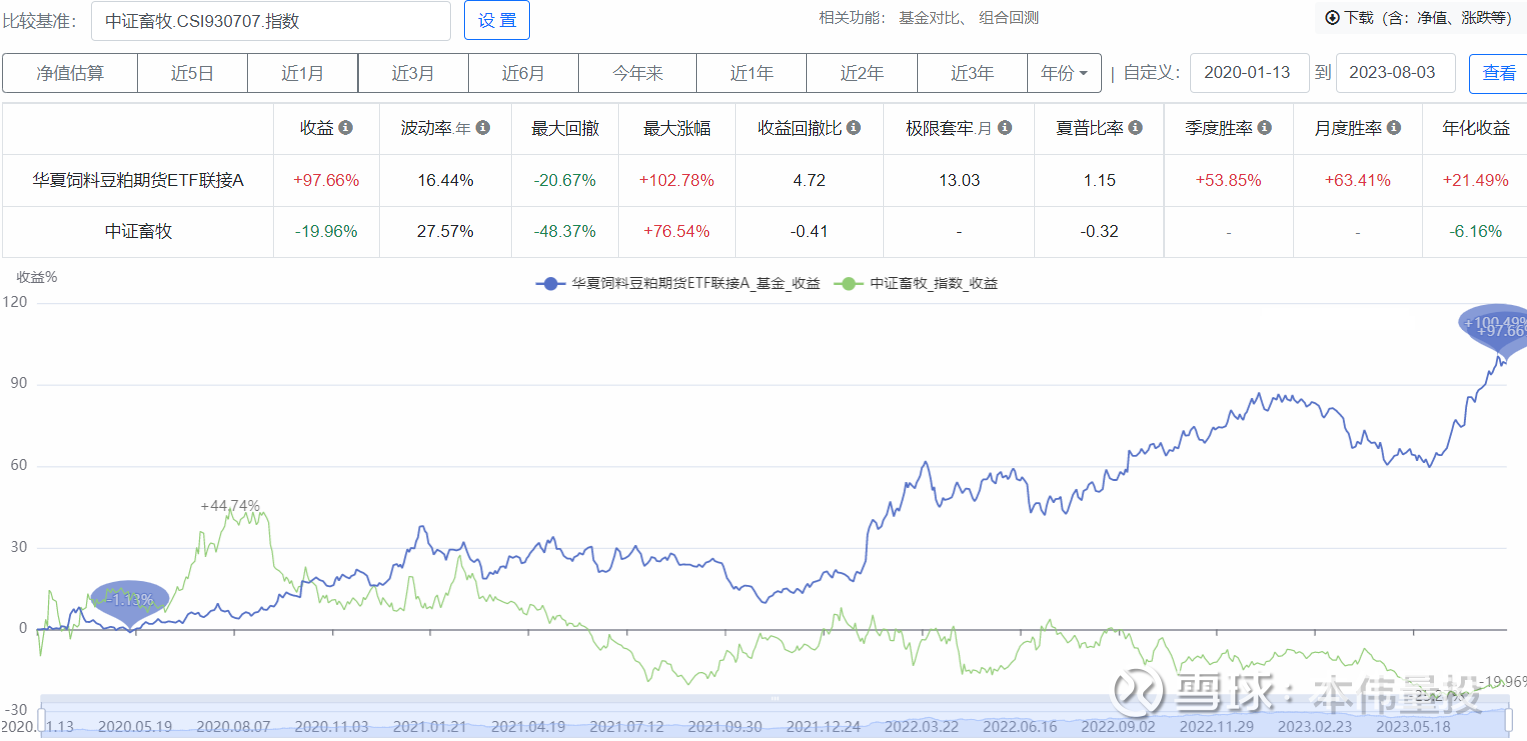Click the 13.03 极限套牢 cell

coord(958,180)
